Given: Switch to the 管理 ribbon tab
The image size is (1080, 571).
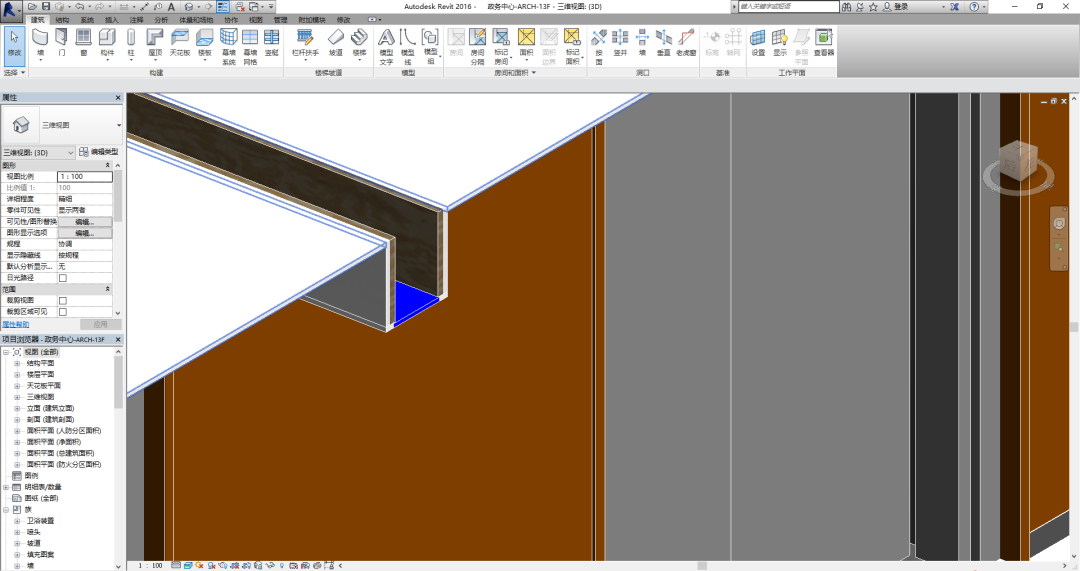Looking at the screenshot, I should (x=280, y=20).
